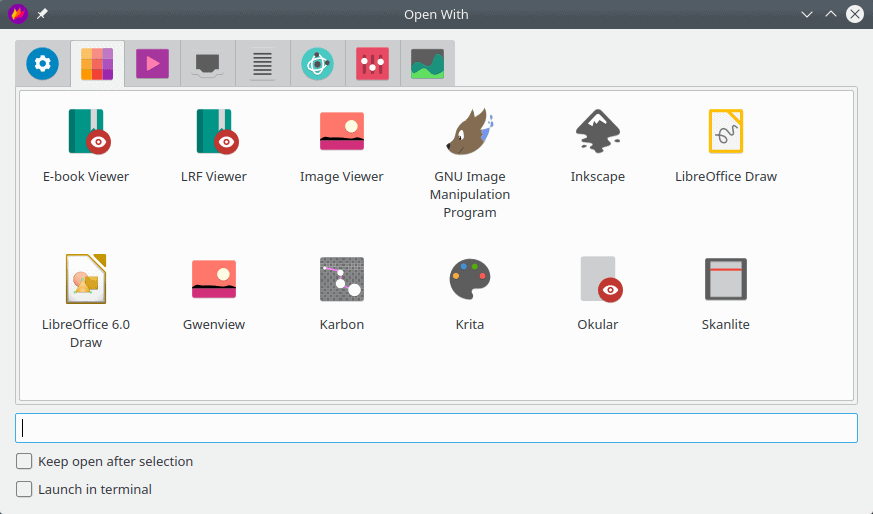This screenshot has height=514, width=873.
Task: Enable Keep open after selection checkbox
Action: (24, 461)
